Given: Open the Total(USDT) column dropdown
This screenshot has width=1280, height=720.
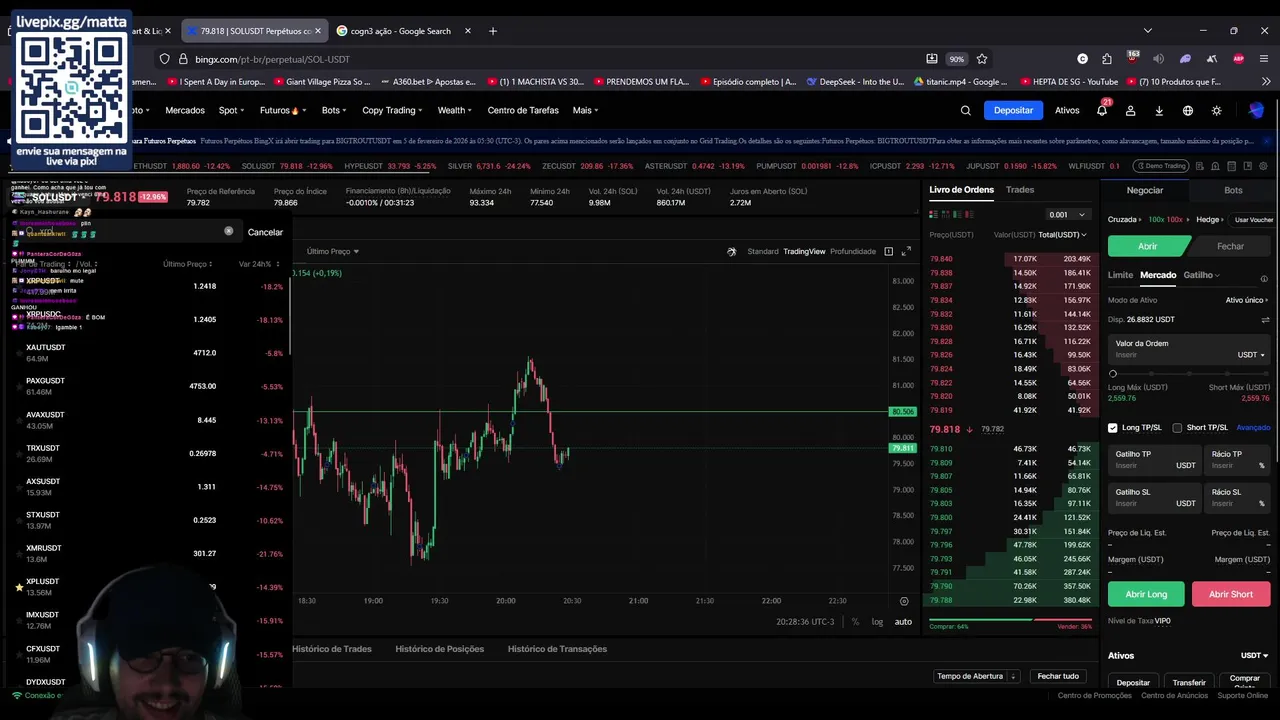Looking at the screenshot, I should point(1062,235).
